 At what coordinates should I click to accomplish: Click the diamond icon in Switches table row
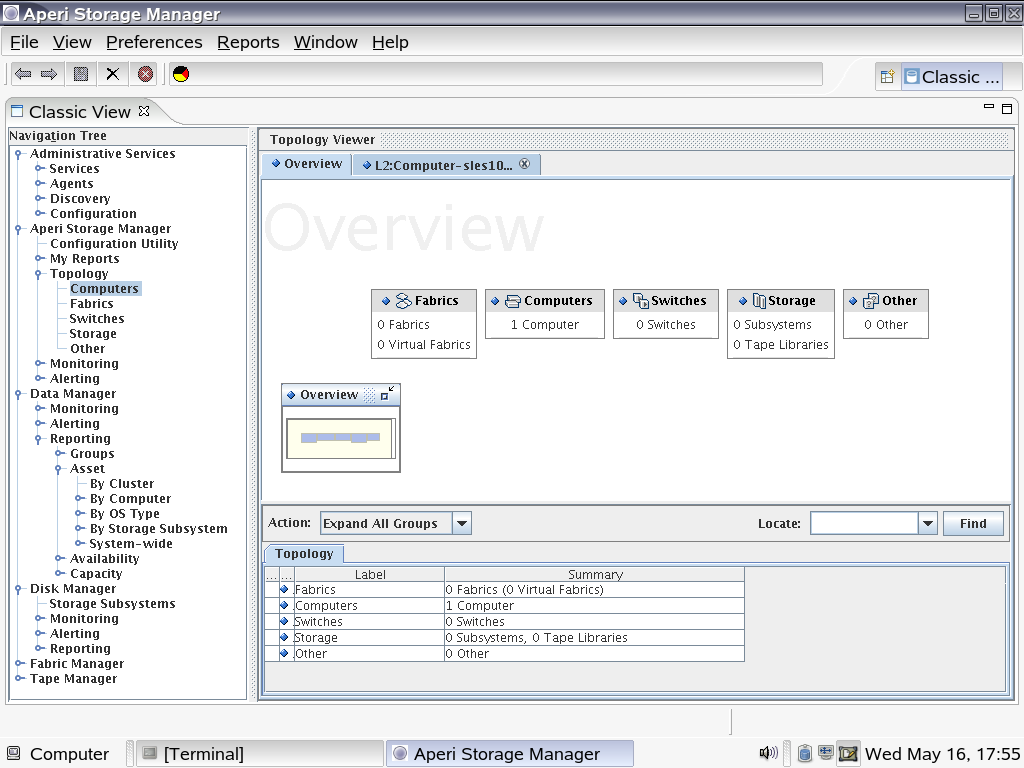coord(284,621)
